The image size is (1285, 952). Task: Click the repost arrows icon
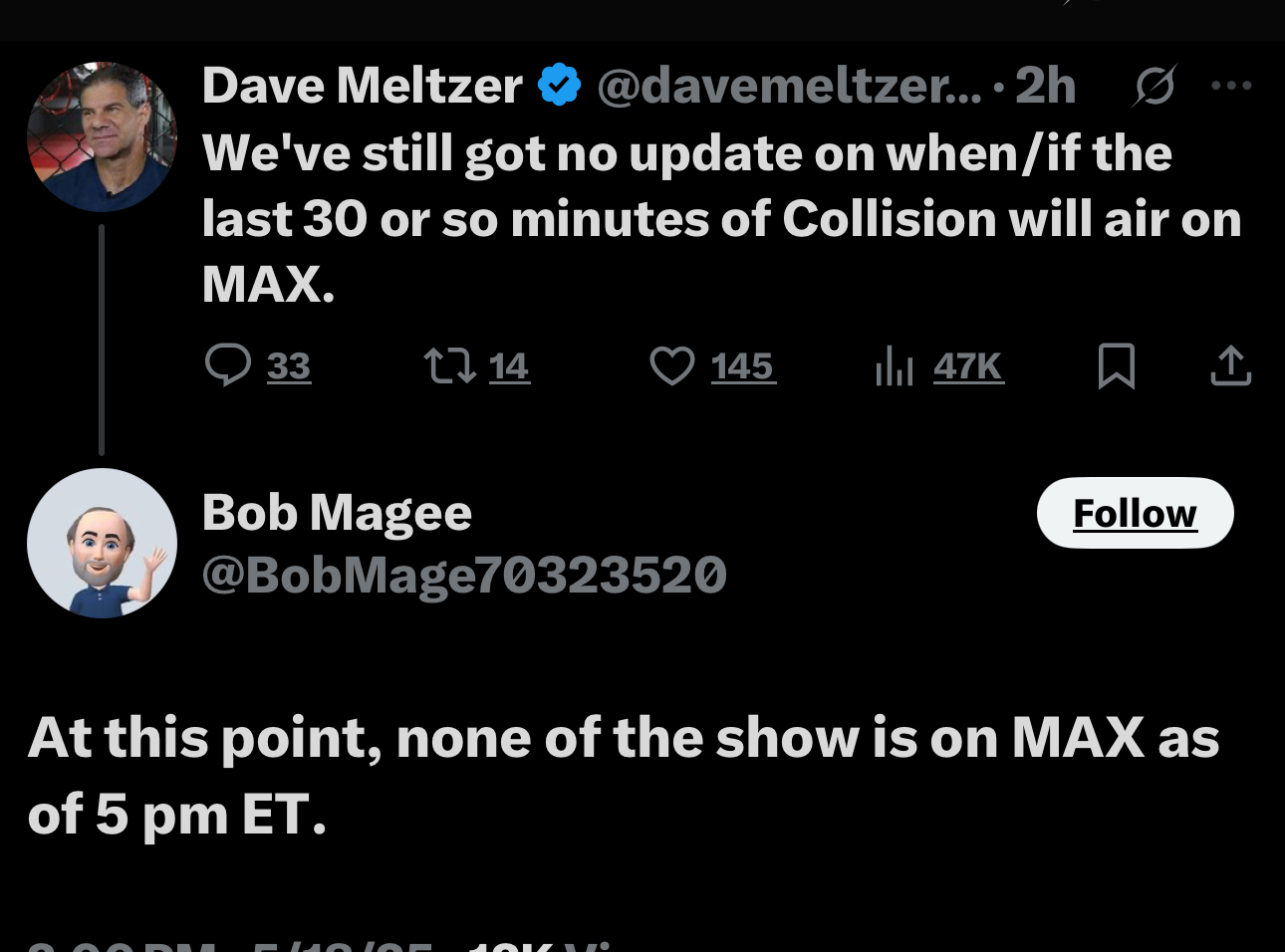(x=449, y=365)
